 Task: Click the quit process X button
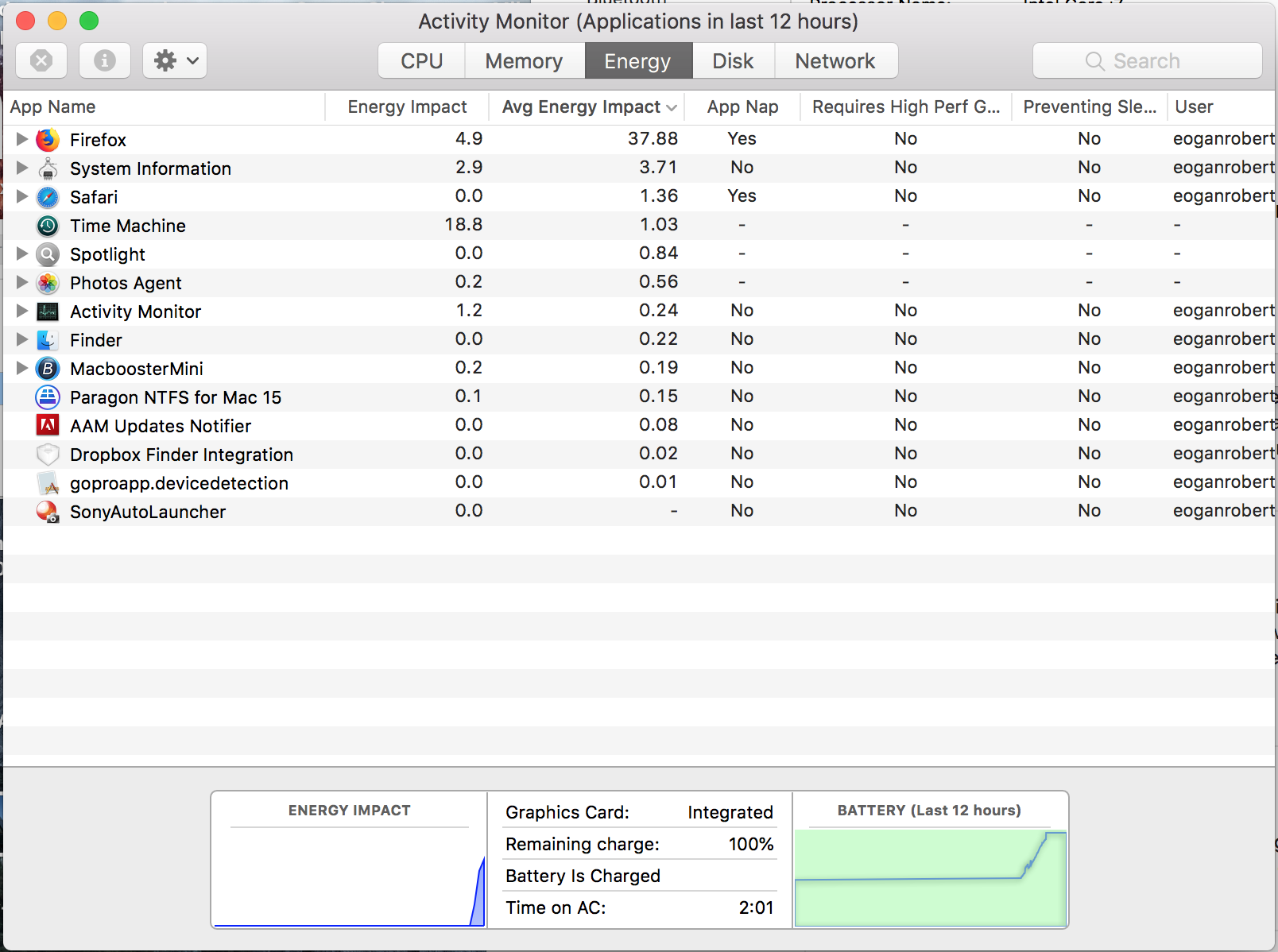coord(41,60)
